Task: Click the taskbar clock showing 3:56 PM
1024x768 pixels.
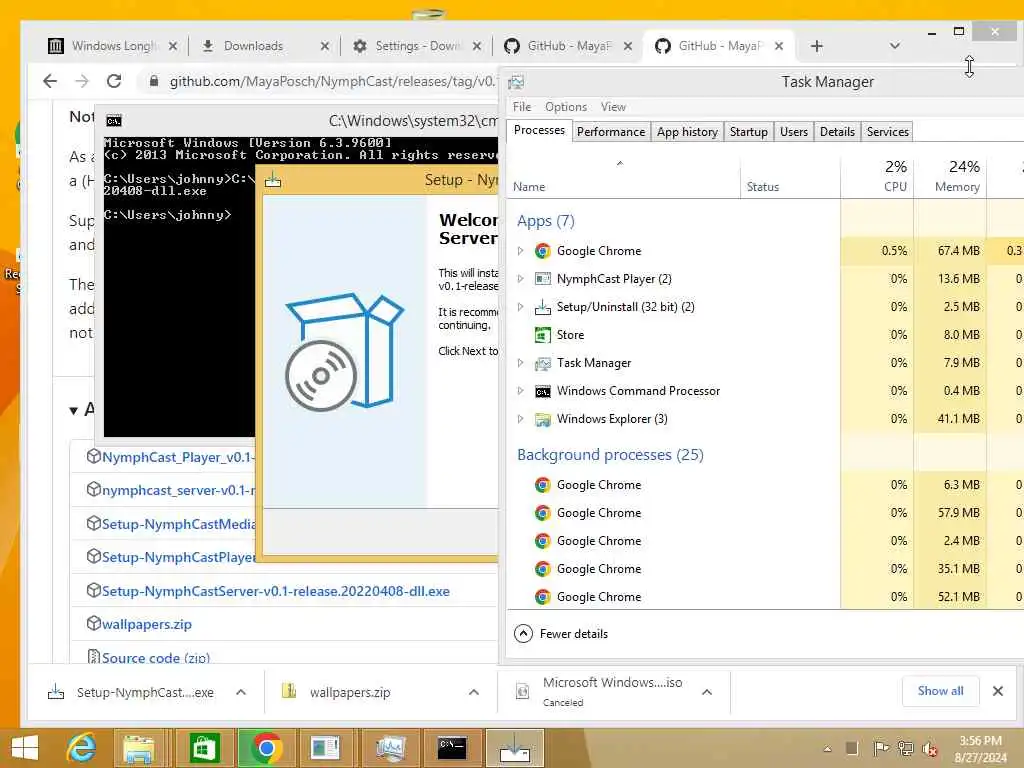Action: 980,748
